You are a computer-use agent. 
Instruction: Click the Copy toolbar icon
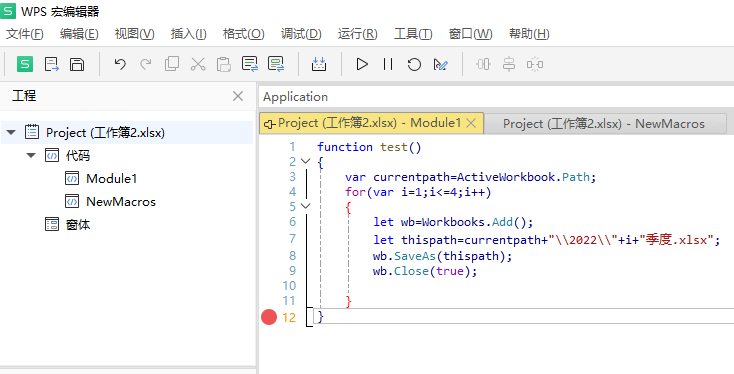coord(172,64)
